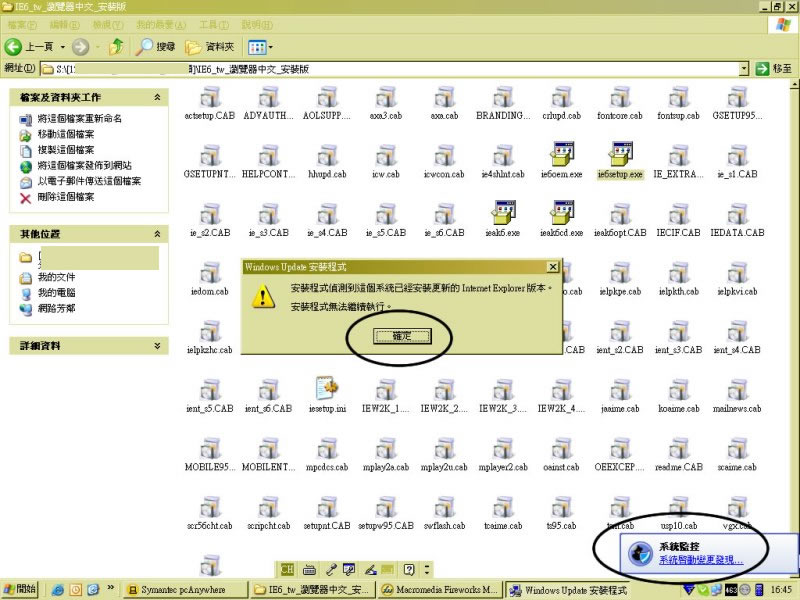Close the Windows Update 安裝程式 dialog
The width and height of the screenshot is (800, 600).
coord(552,267)
